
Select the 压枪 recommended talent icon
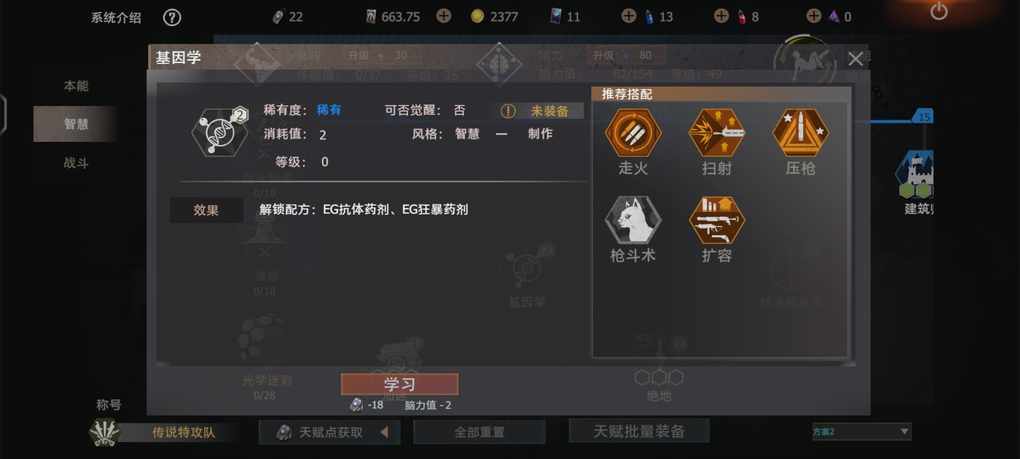point(801,132)
